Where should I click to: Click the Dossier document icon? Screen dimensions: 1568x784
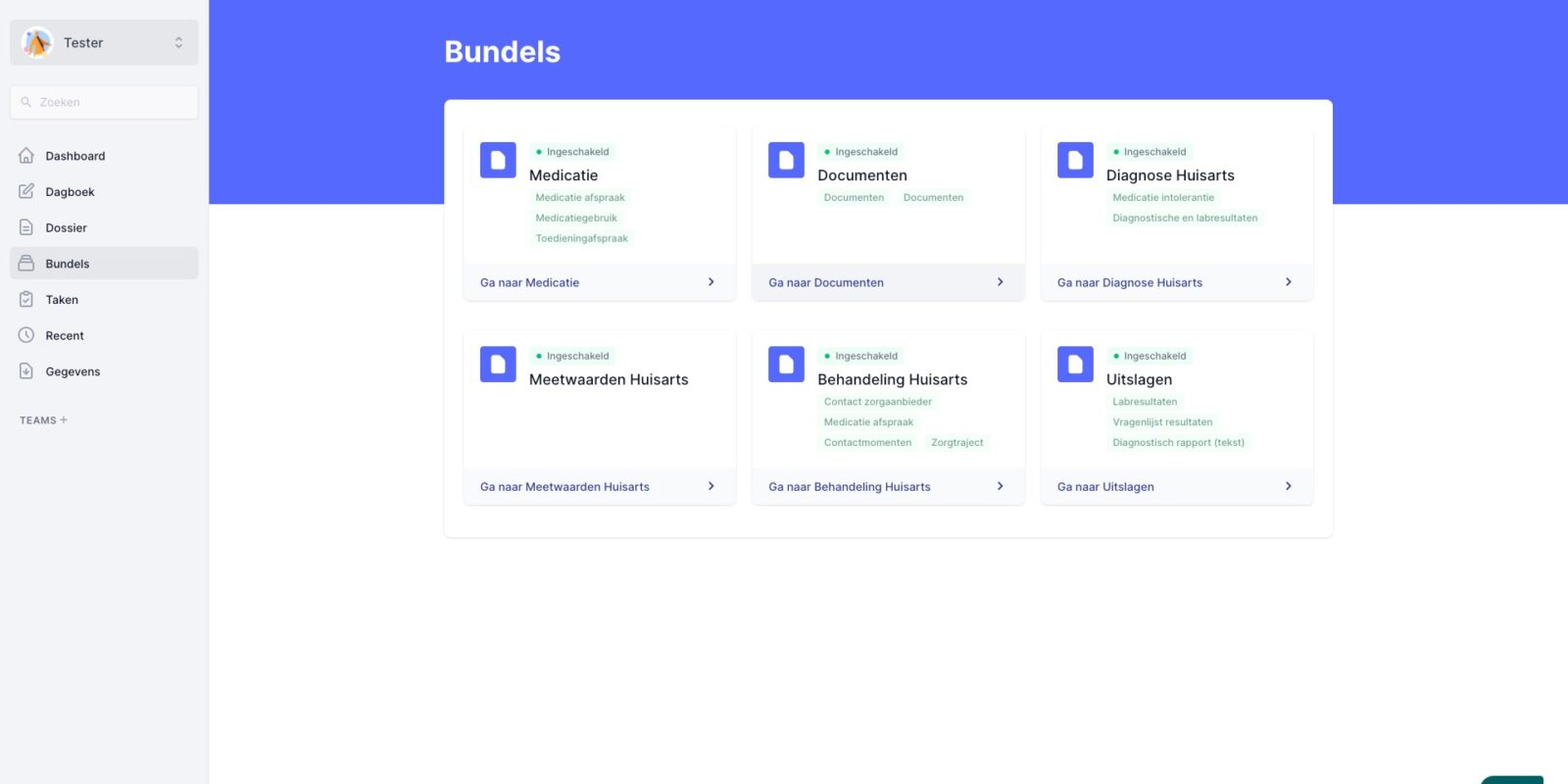(x=26, y=227)
